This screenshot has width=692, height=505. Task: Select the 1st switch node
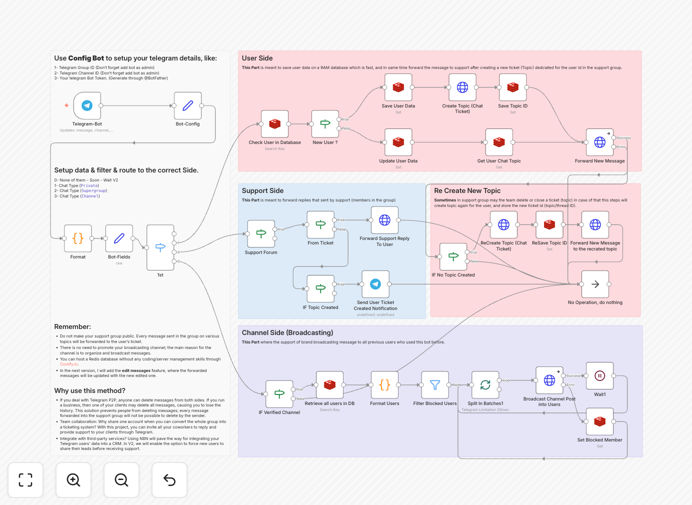pyautogui.click(x=160, y=248)
